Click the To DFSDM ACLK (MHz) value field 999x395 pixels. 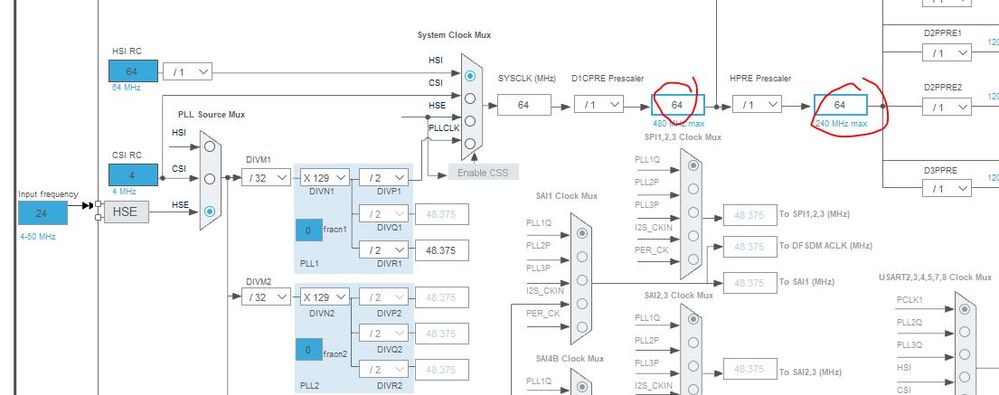coord(750,246)
